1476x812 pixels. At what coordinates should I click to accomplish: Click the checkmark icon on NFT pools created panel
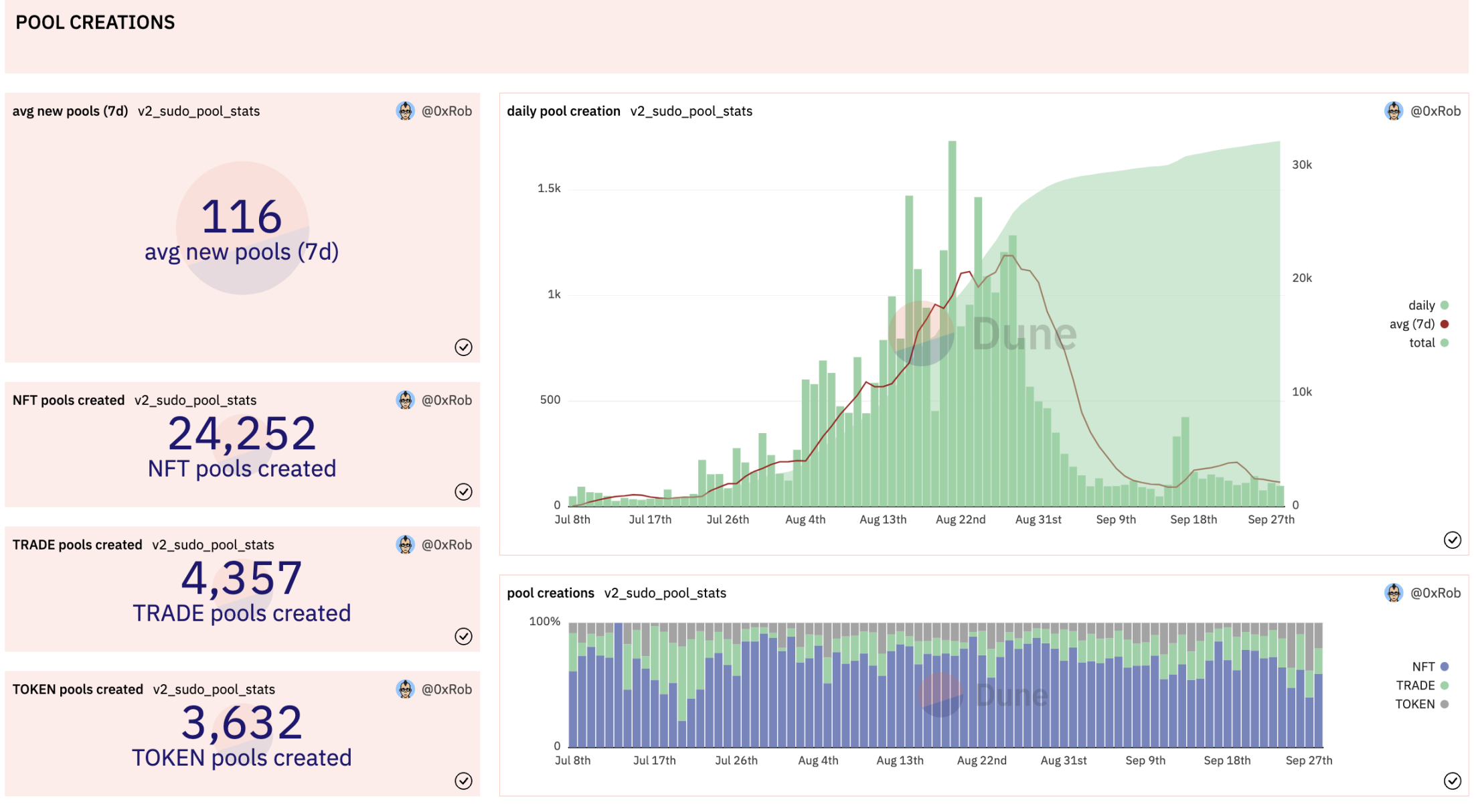tap(463, 491)
